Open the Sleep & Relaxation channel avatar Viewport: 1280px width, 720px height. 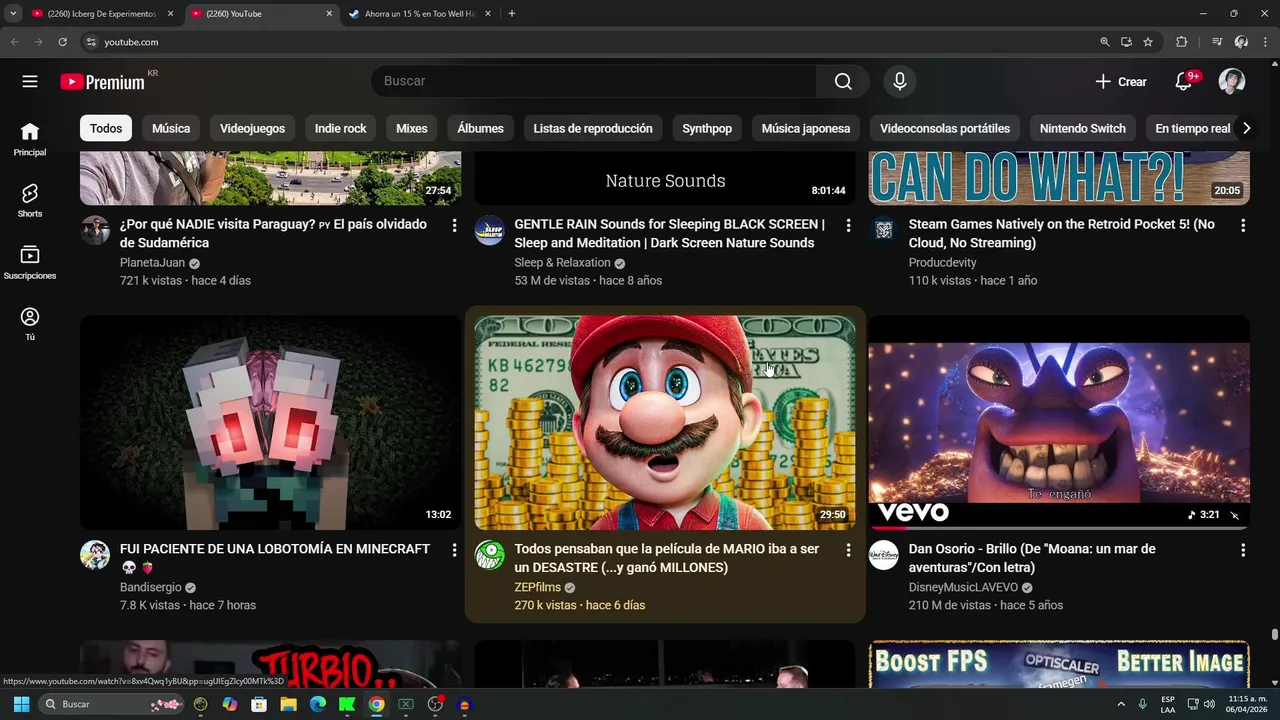[490, 230]
